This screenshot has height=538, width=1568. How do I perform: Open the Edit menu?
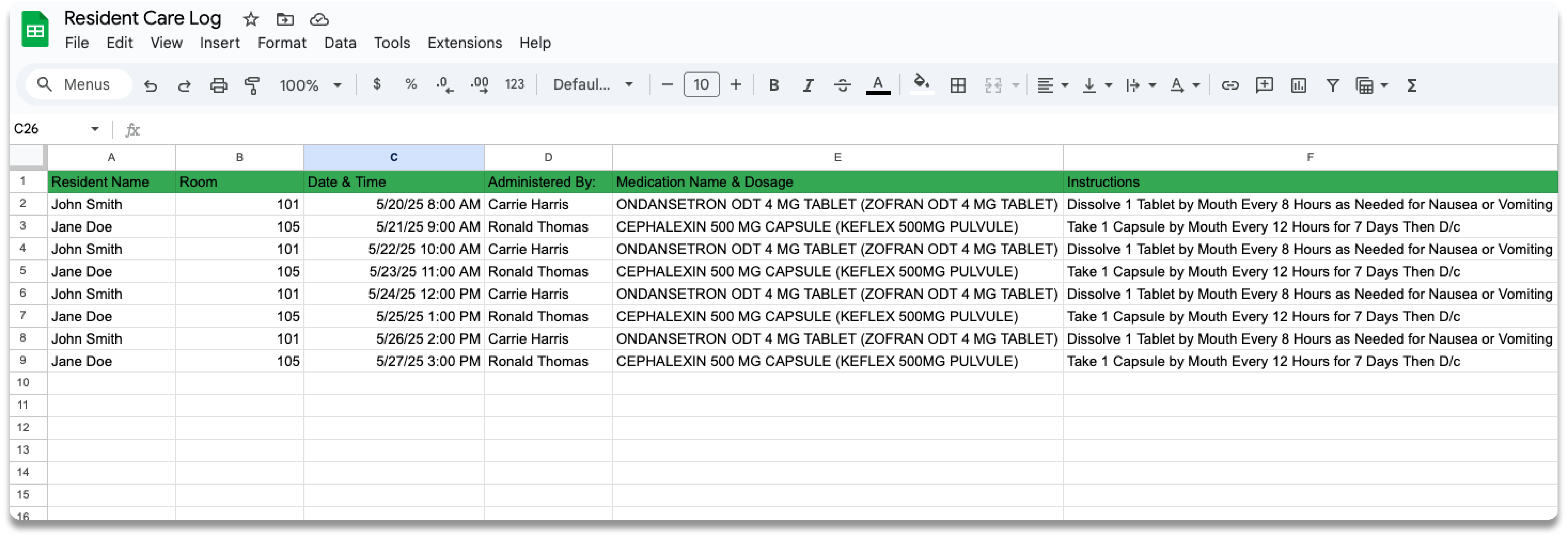point(119,43)
